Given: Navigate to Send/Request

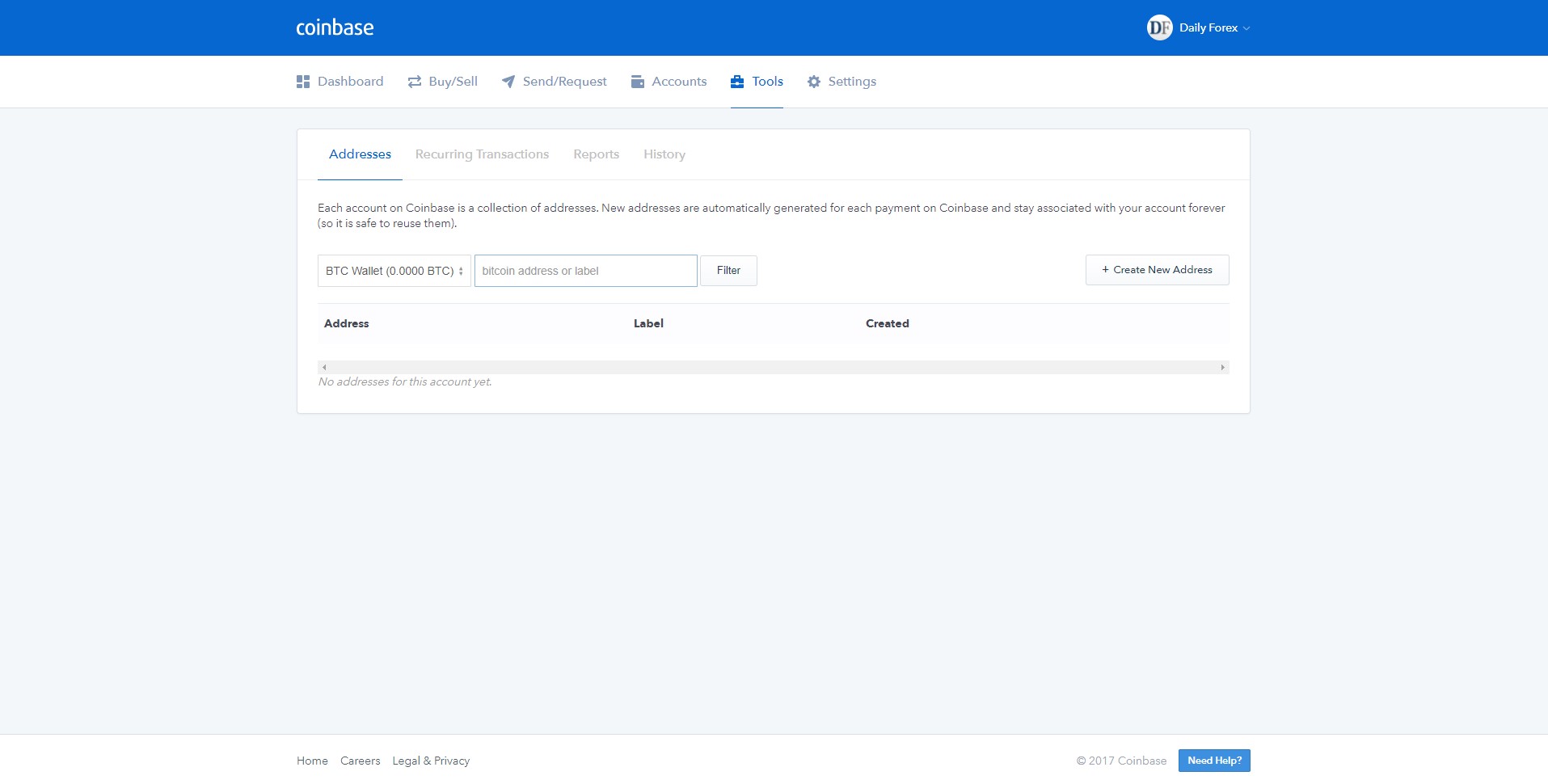Looking at the screenshot, I should tap(555, 82).
